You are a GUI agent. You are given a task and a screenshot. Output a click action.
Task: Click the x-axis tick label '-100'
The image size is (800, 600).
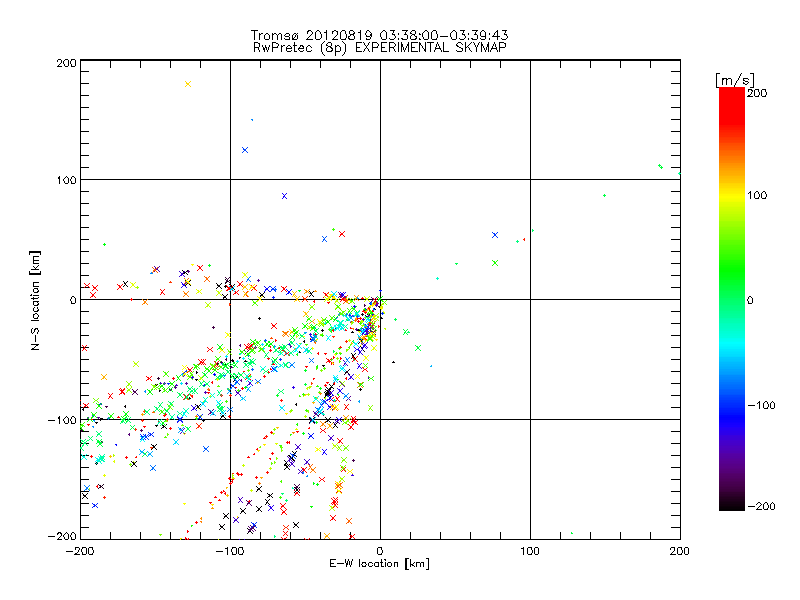click(230, 551)
